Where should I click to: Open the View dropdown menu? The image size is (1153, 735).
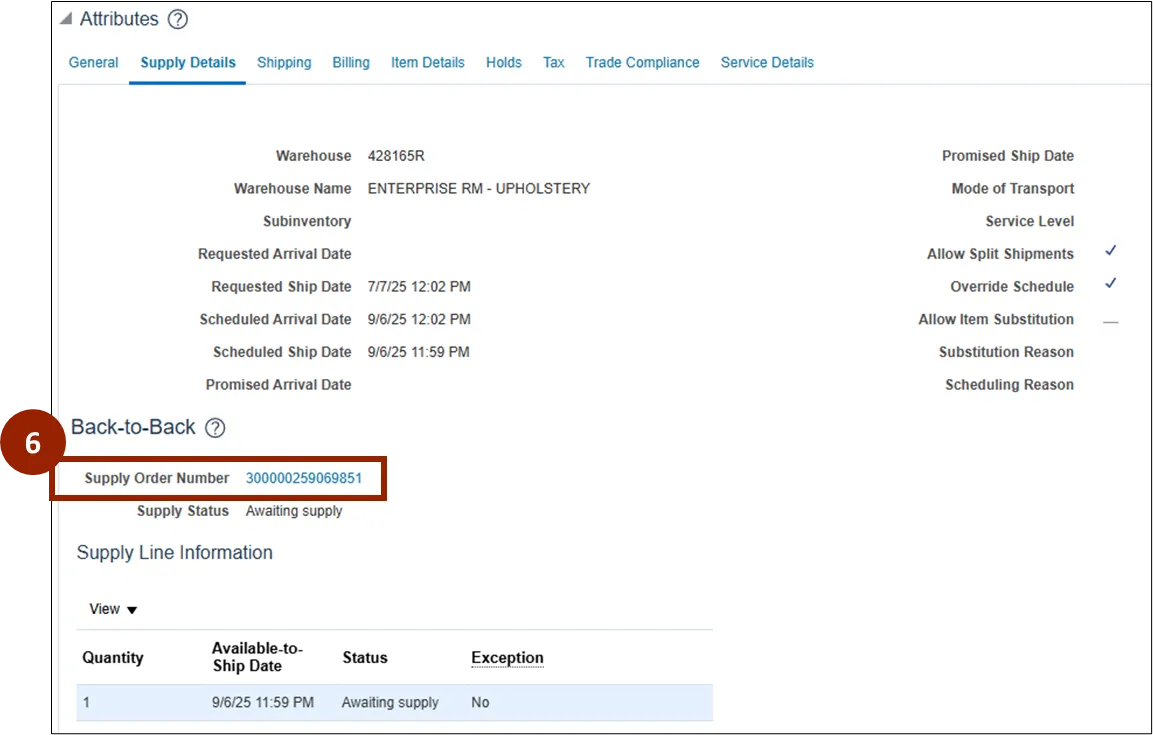(x=113, y=609)
